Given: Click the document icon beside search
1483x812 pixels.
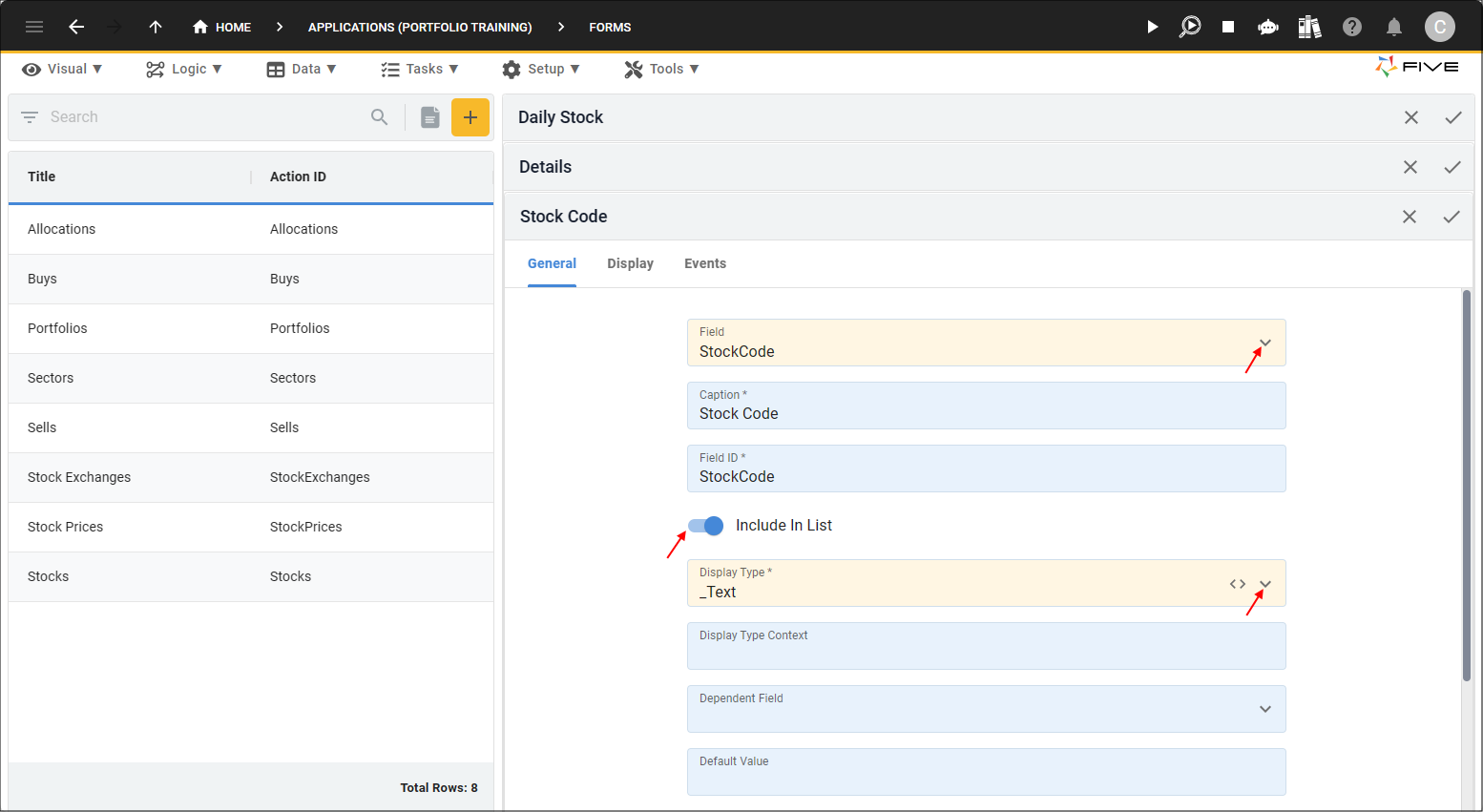Looking at the screenshot, I should pos(430,117).
